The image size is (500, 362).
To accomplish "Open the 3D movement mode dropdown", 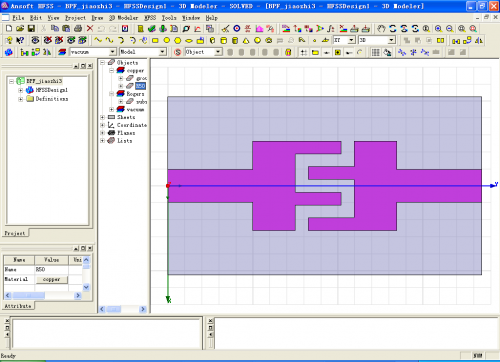I will 392,40.
